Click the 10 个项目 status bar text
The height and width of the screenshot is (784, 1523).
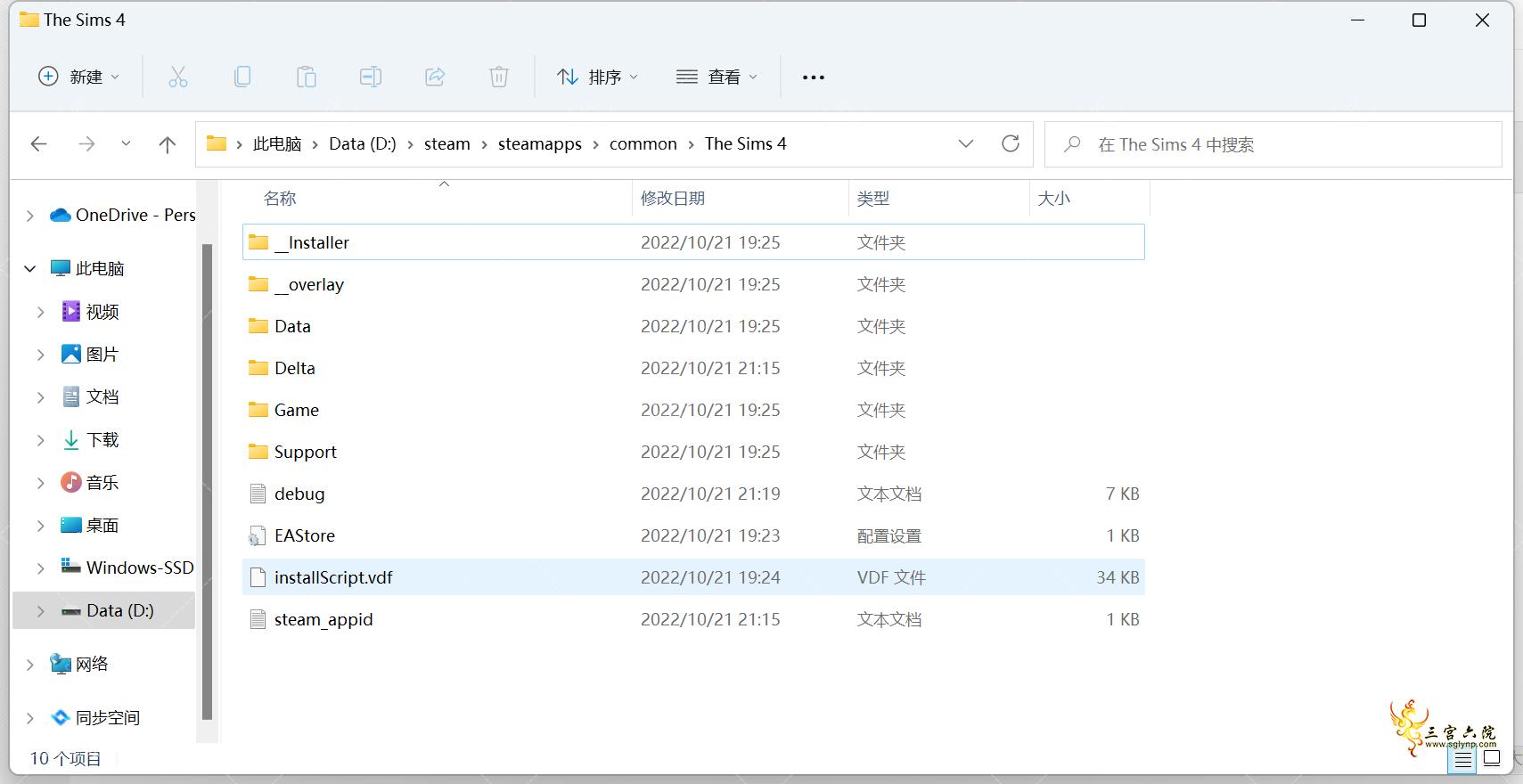pos(66,758)
